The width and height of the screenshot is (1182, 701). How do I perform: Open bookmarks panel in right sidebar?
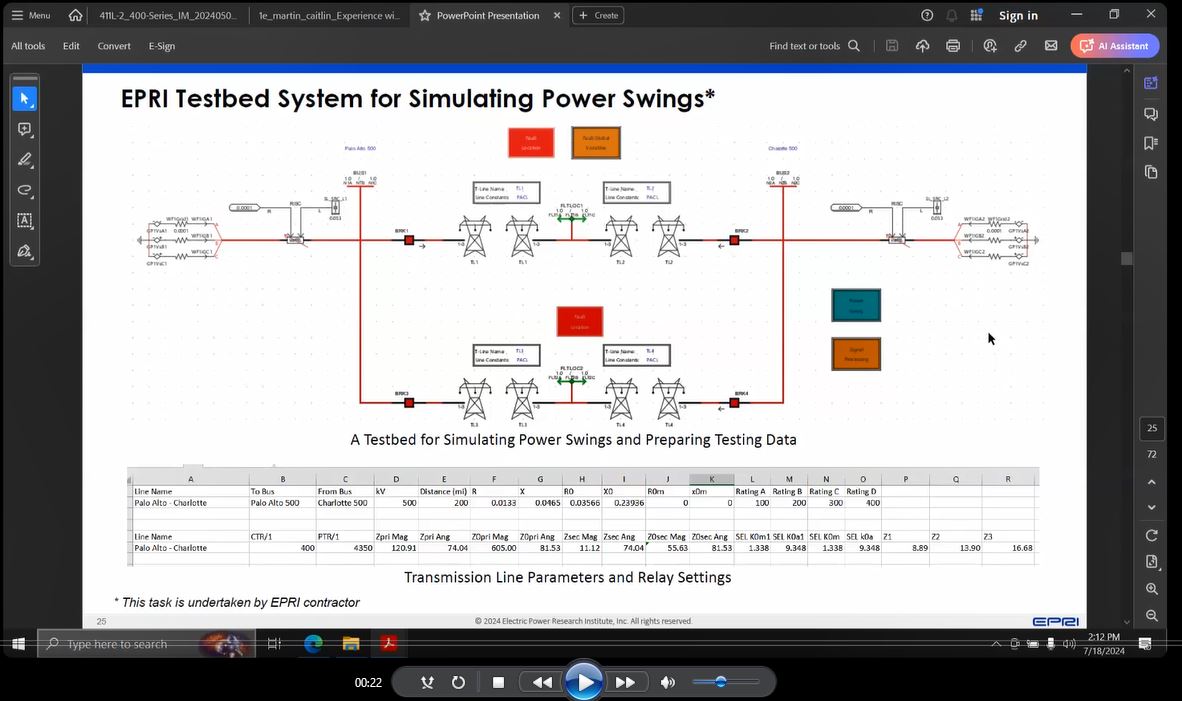pos(1151,143)
